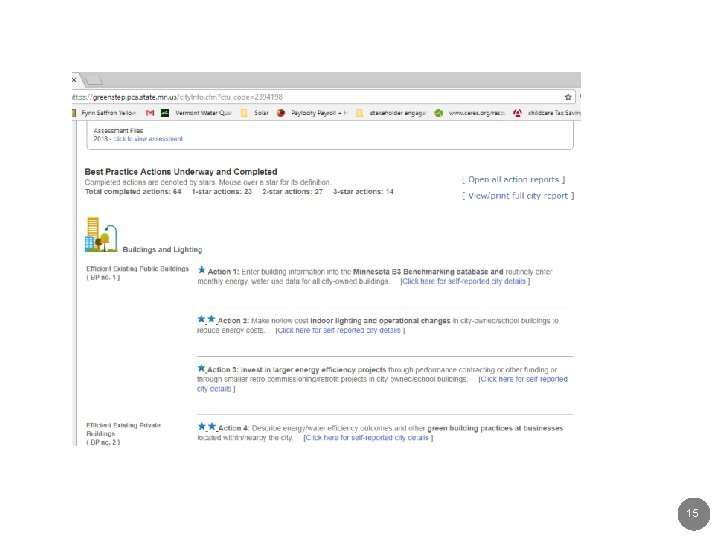The image size is (720, 540).
Task: Open Action 1 self-reported city details link
Action: [465, 281]
